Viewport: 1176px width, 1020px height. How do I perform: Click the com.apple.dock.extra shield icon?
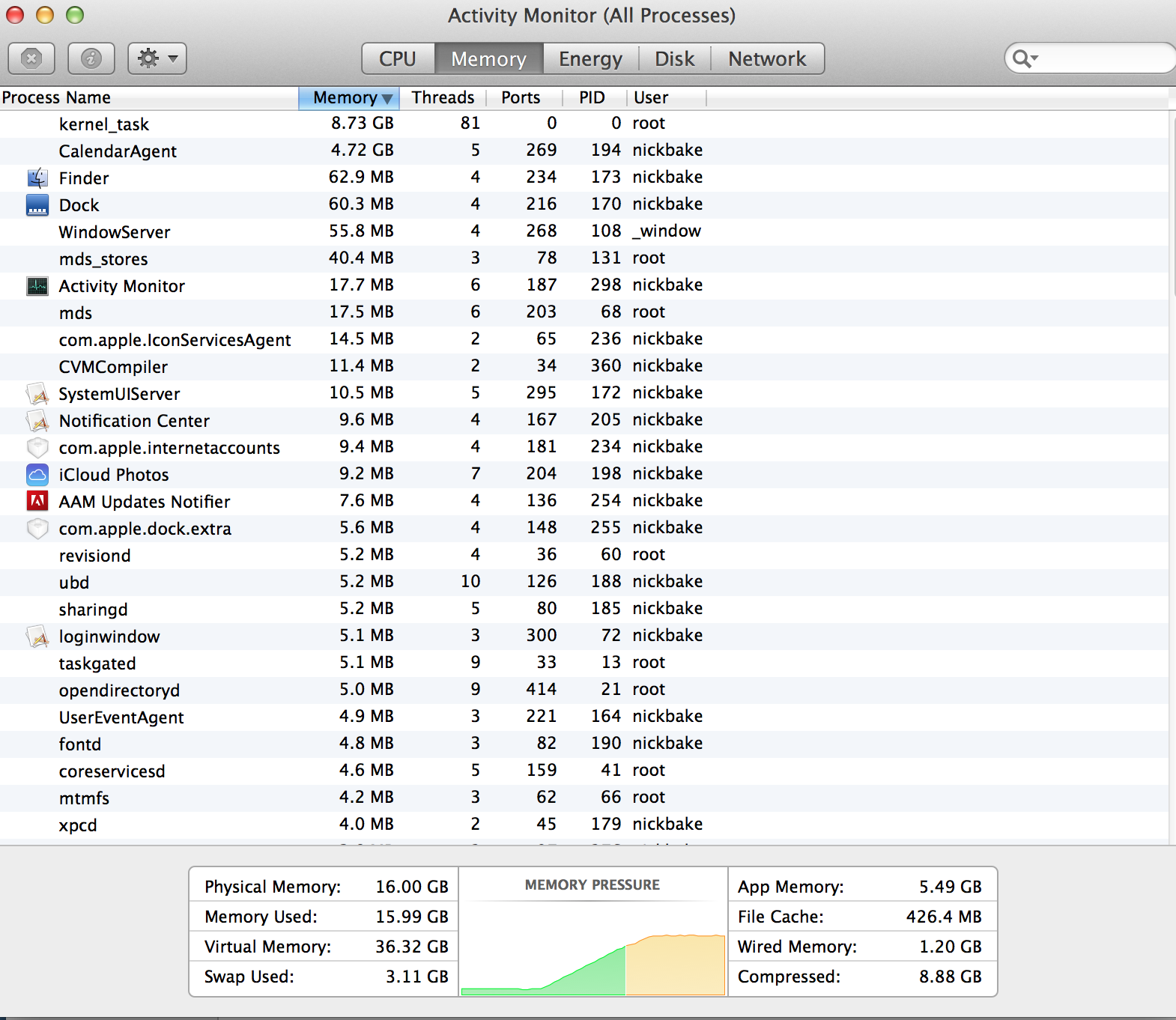(37, 529)
